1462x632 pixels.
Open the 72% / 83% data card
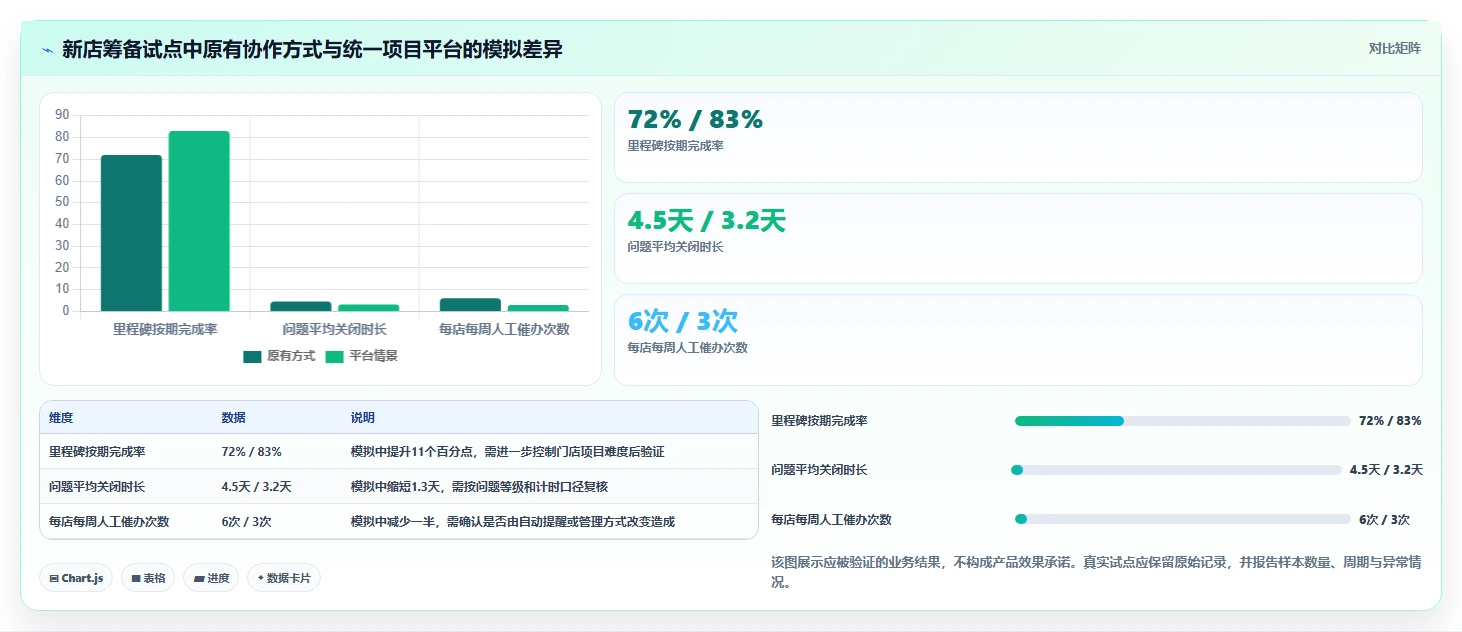[1018, 137]
